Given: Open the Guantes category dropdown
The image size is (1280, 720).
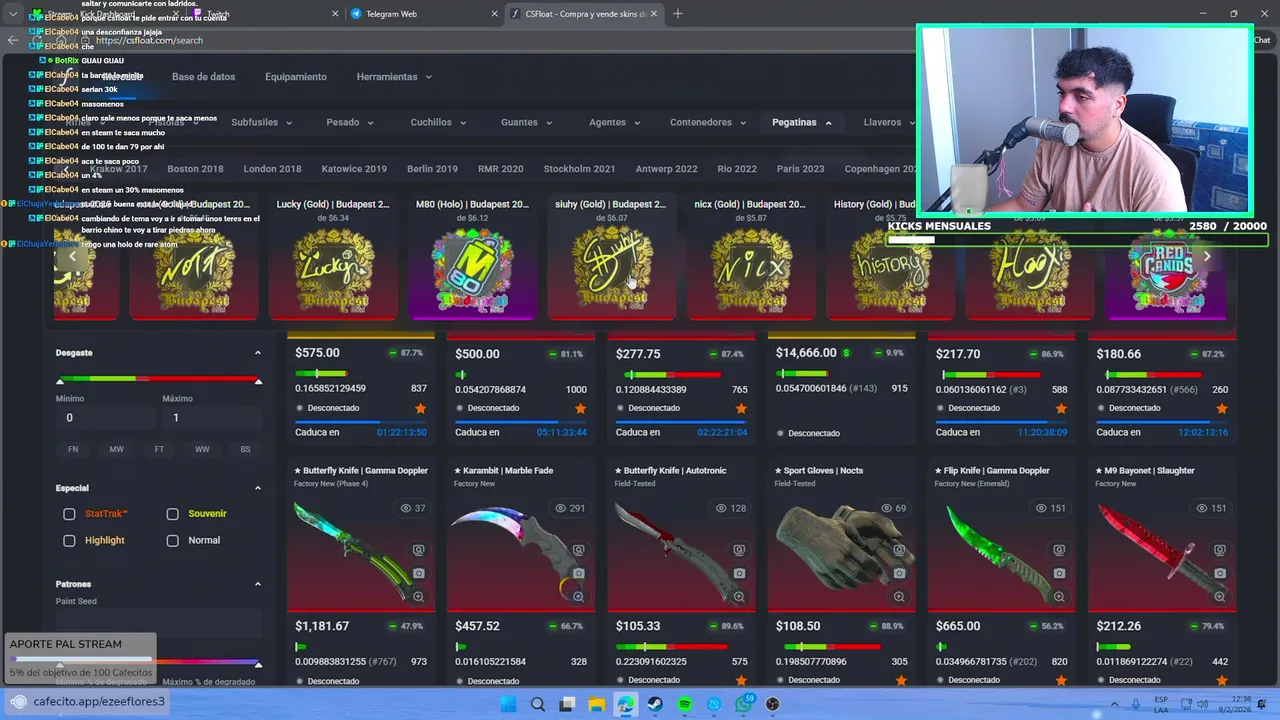Looking at the screenshot, I should (526, 122).
